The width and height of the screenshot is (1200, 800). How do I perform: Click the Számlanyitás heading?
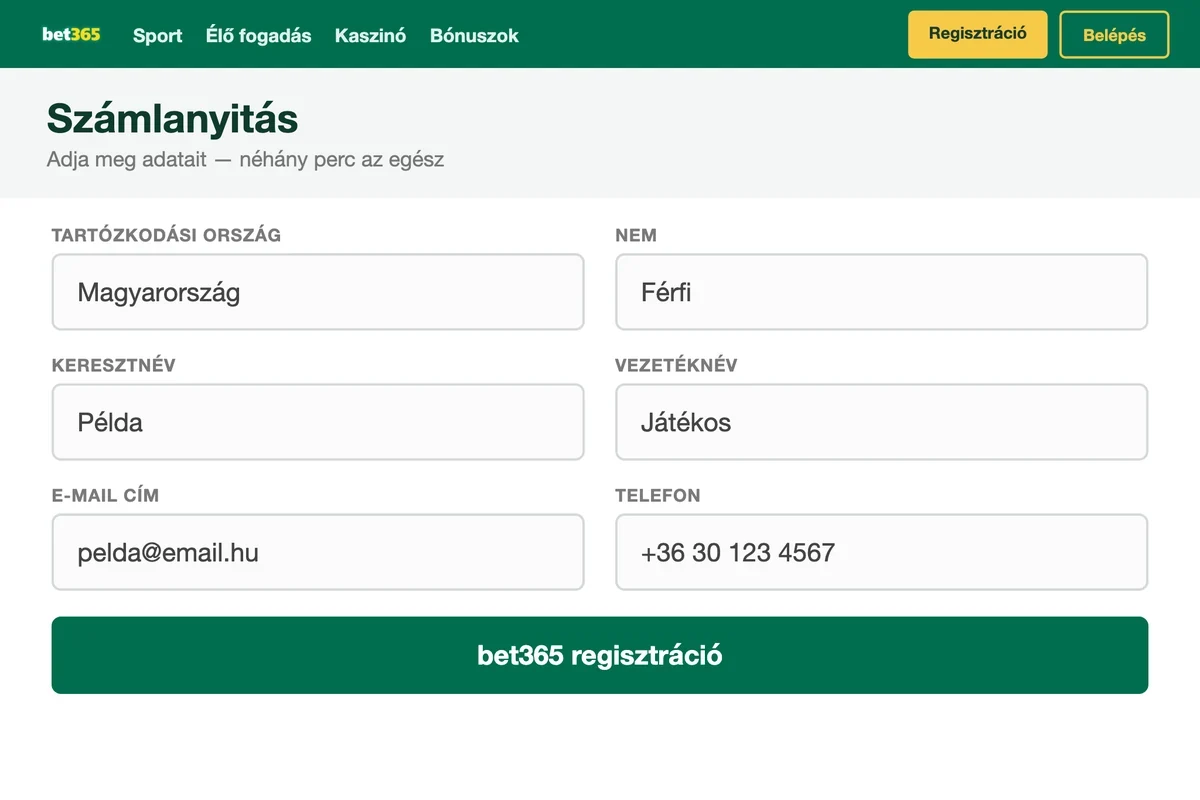(x=172, y=119)
